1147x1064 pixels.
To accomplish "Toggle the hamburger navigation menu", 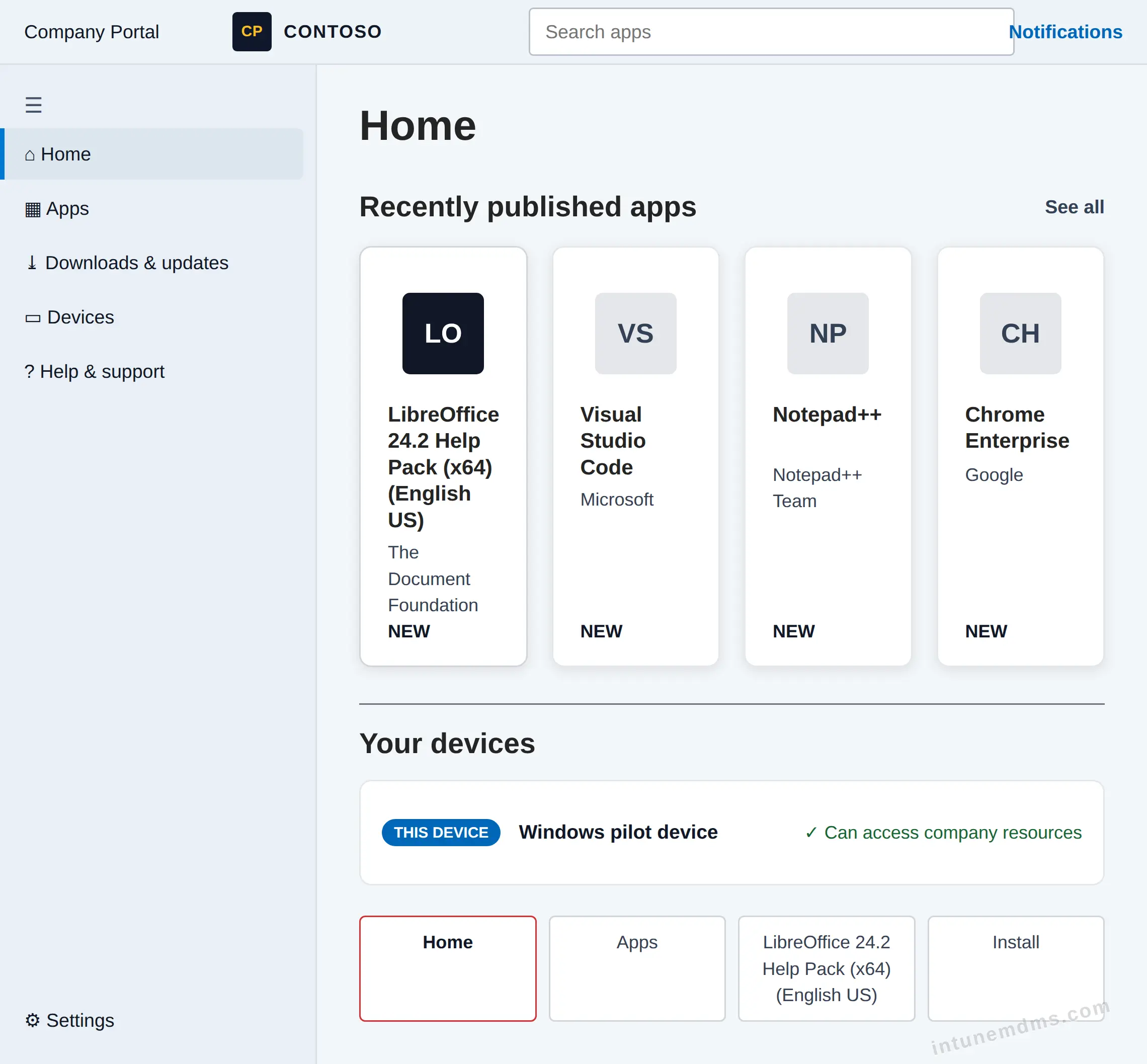I will [33, 105].
